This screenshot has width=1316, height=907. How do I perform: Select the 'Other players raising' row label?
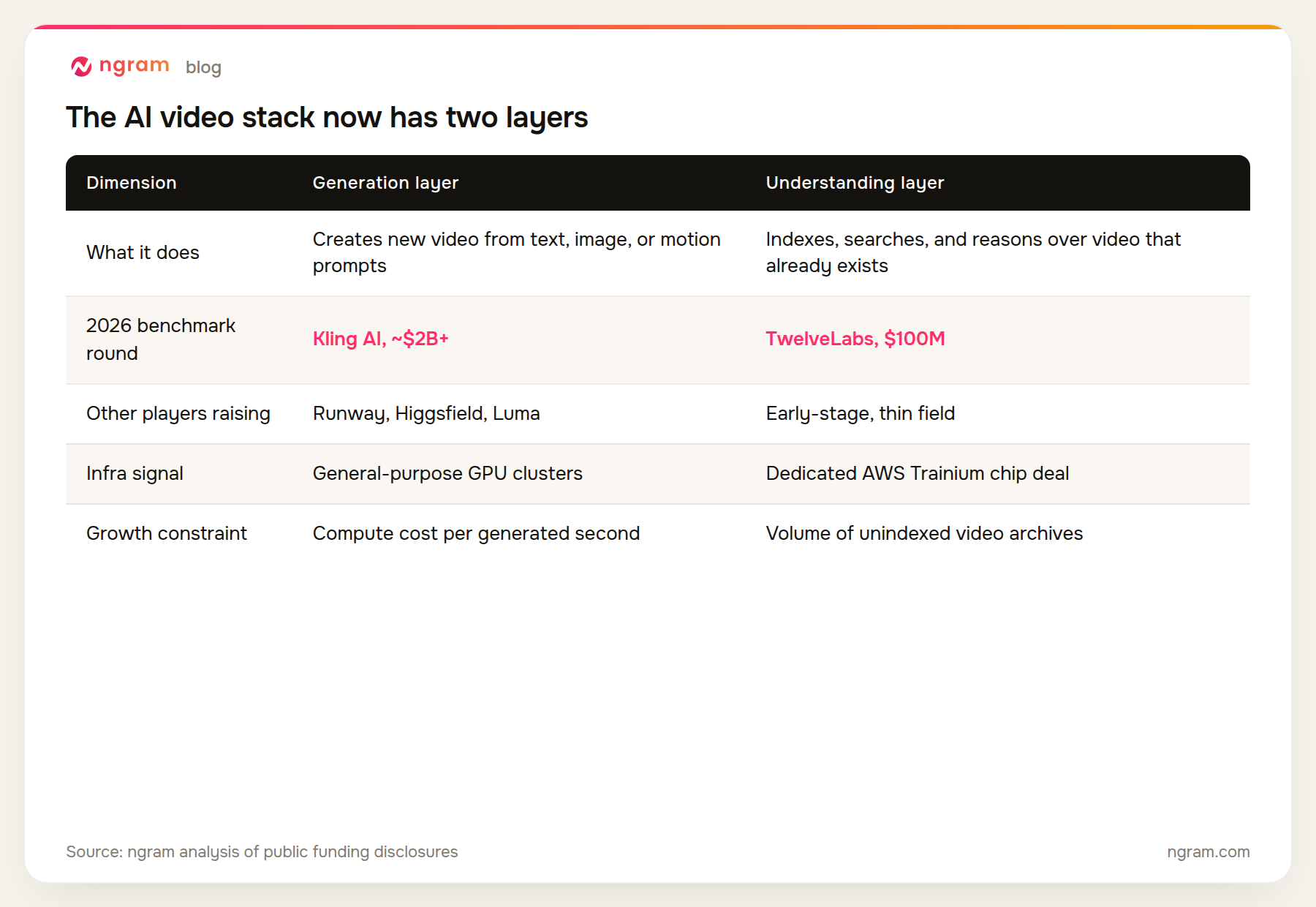178,413
